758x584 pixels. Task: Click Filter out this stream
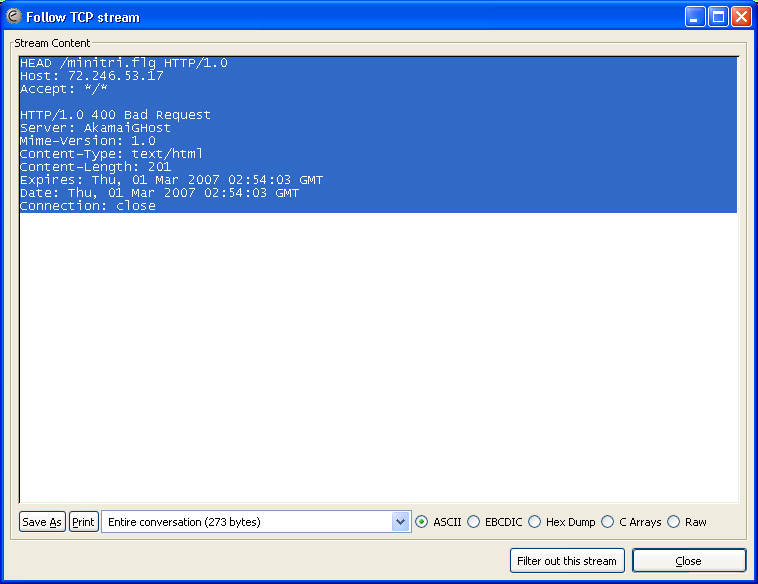[x=567, y=561]
